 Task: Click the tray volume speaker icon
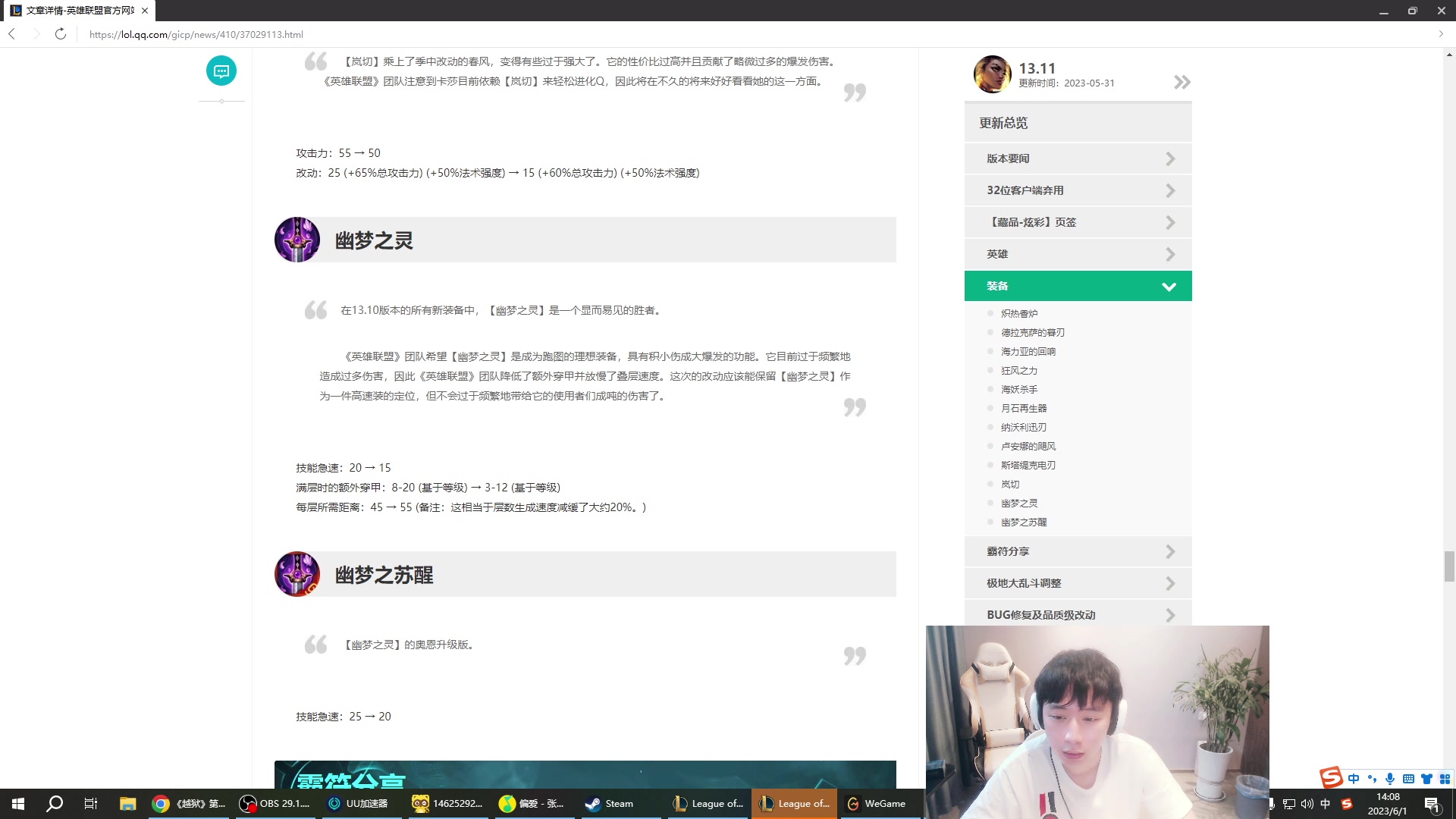[x=1307, y=804]
